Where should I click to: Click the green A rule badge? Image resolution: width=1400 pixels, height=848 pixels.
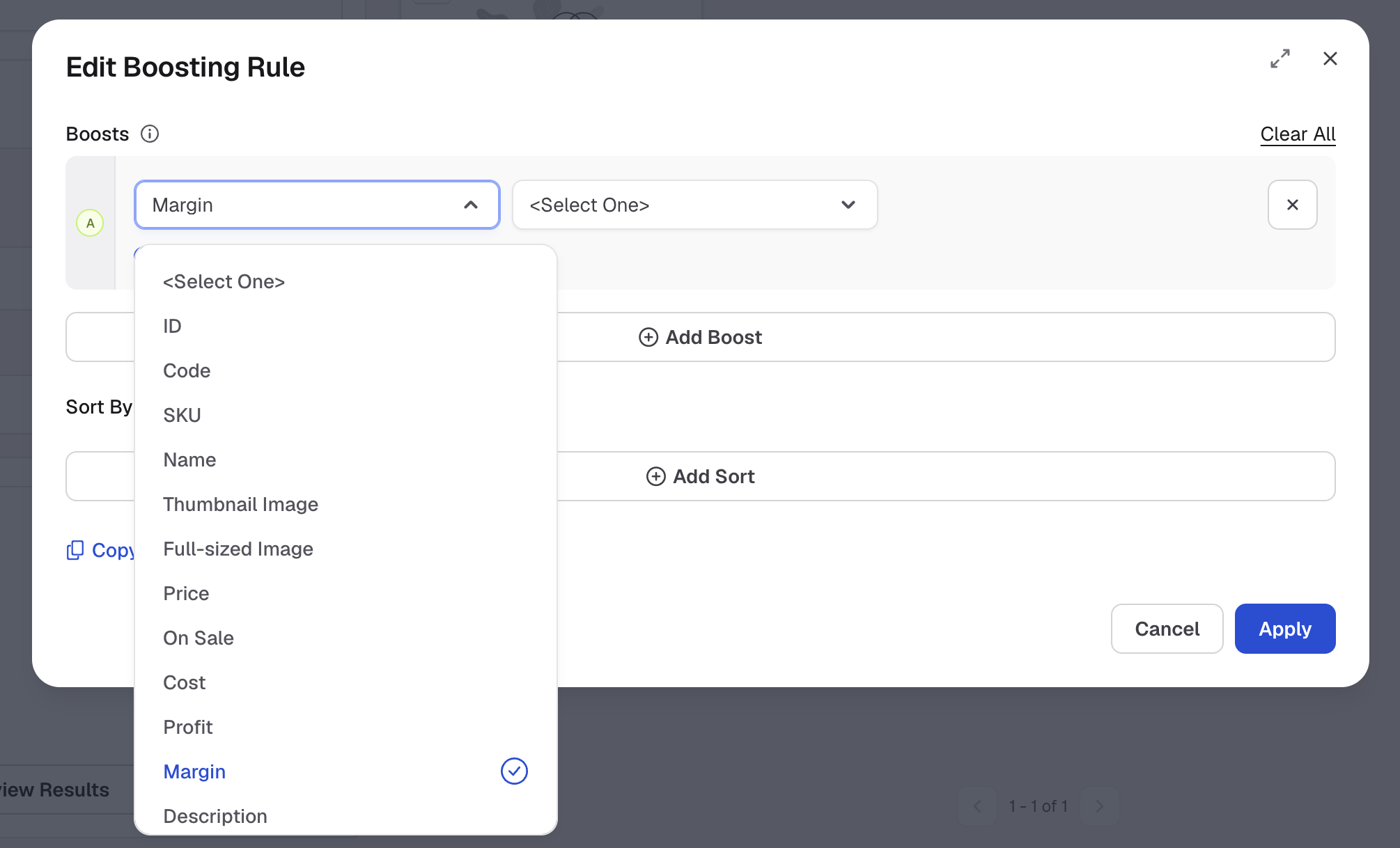tap(90, 223)
